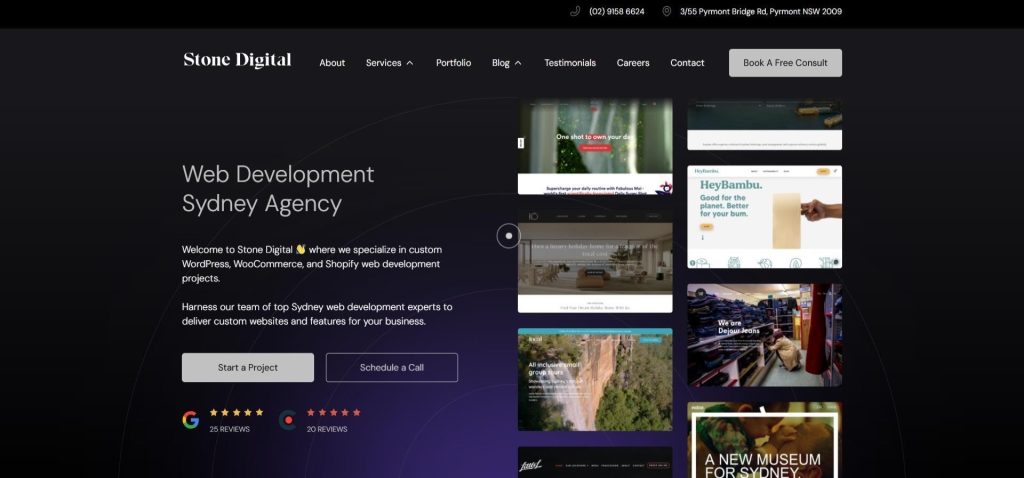Click the circular cursor indicator icon

point(509,236)
